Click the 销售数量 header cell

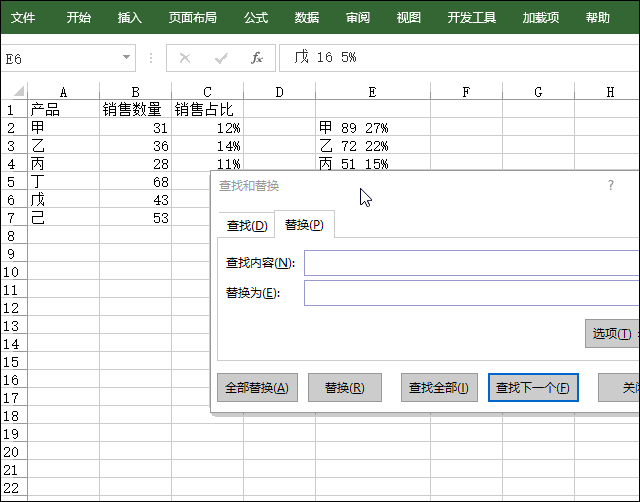point(136,109)
